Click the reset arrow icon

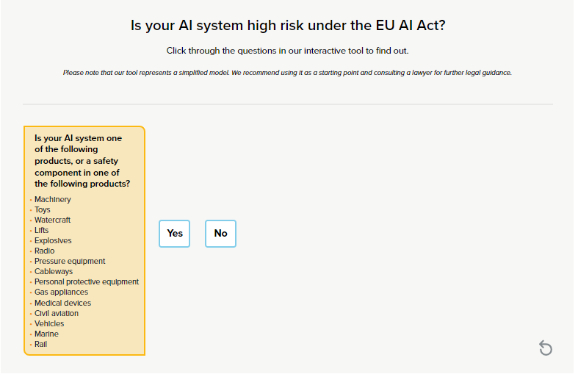[x=546, y=348]
